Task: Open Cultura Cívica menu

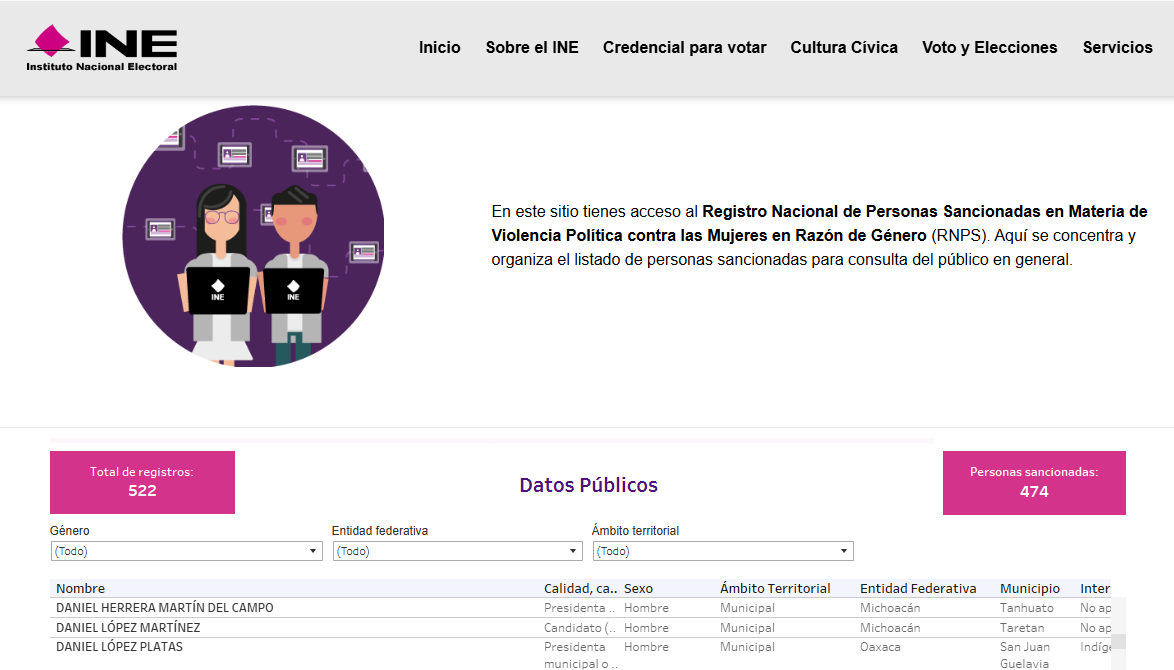Action: [844, 47]
